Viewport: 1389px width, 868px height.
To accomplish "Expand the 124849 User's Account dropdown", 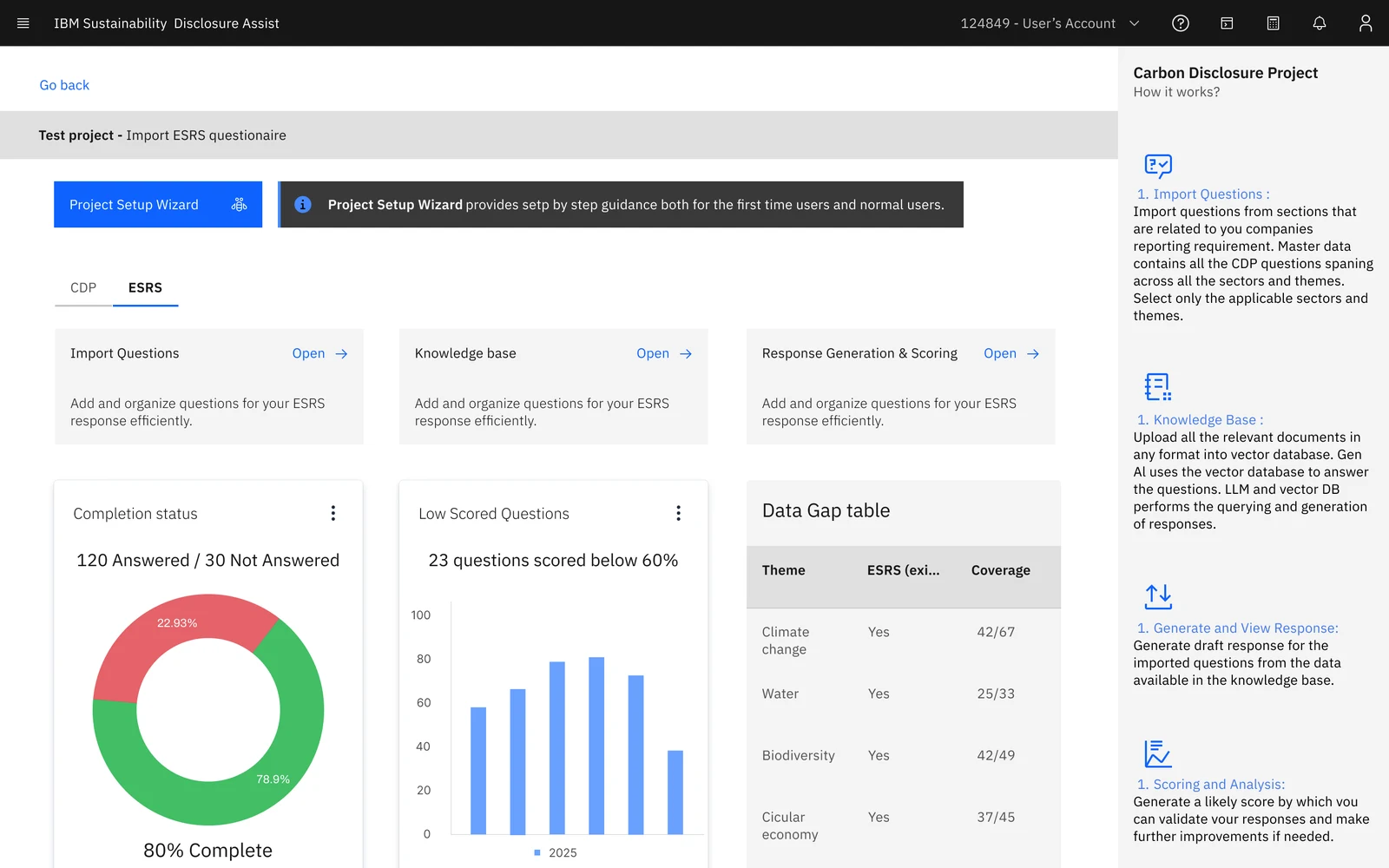I will [x=1050, y=23].
